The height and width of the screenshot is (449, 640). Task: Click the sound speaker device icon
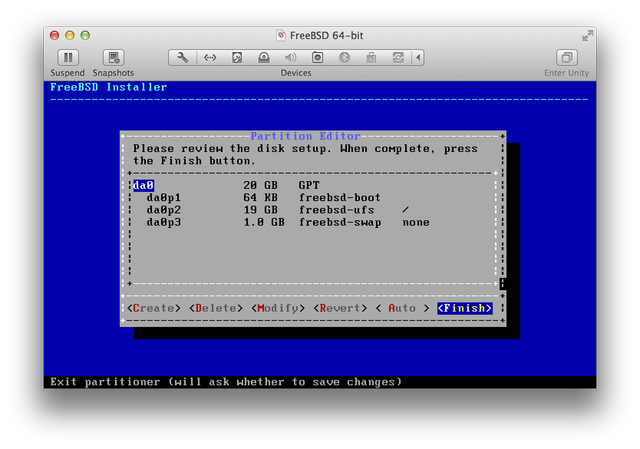pos(290,58)
